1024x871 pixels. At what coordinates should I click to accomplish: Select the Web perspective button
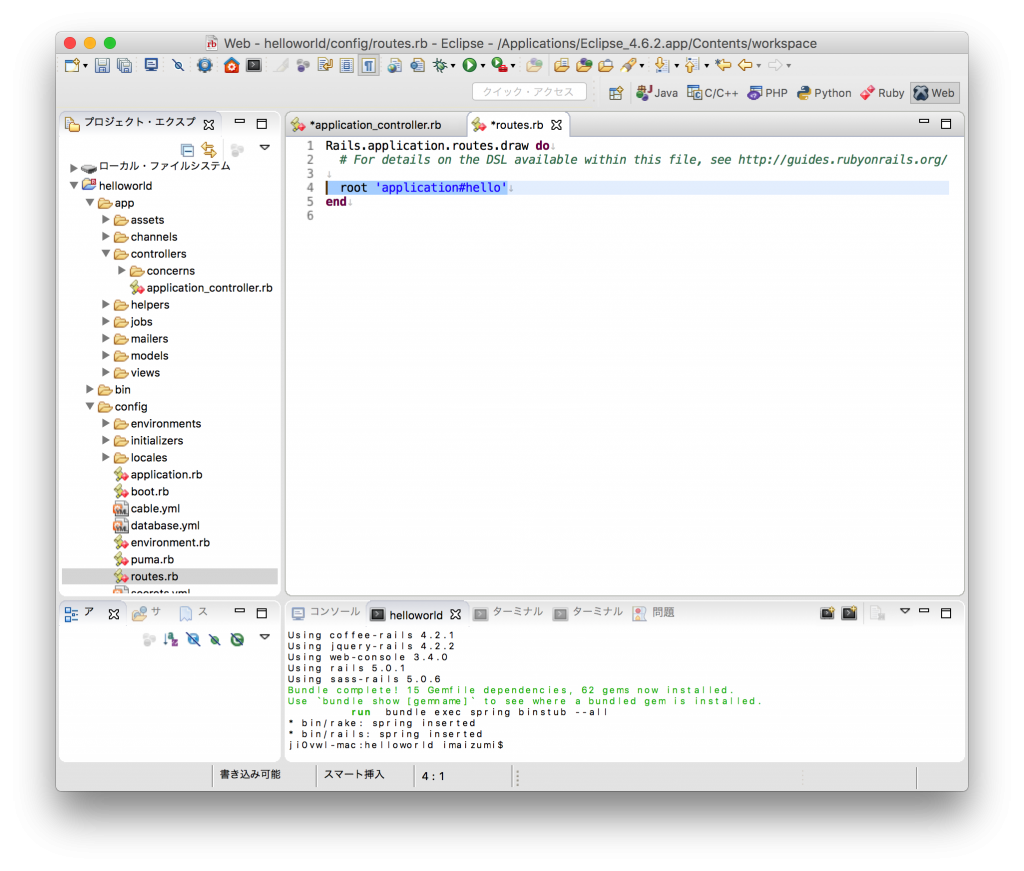pos(935,93)
